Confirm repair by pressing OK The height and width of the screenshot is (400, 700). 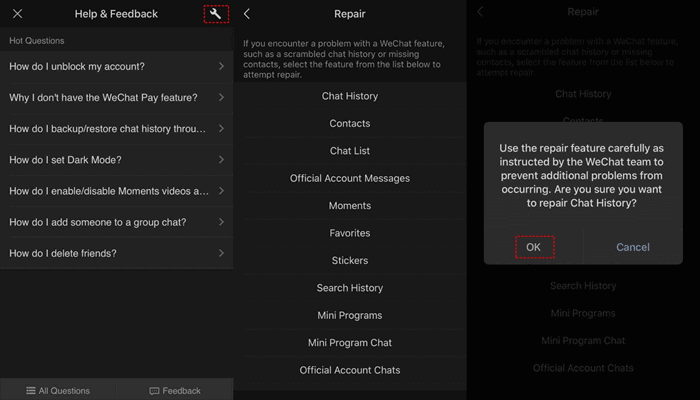tap(533, 247)
